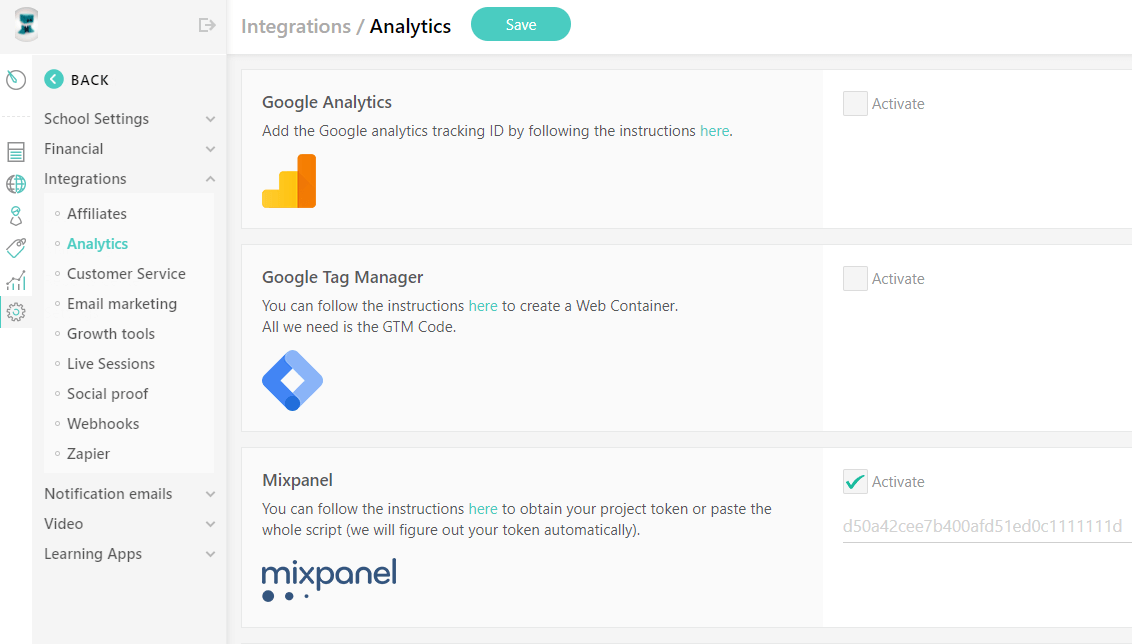
Task: Open the marketing tag sidebar icon
Action: click(16, 248)
